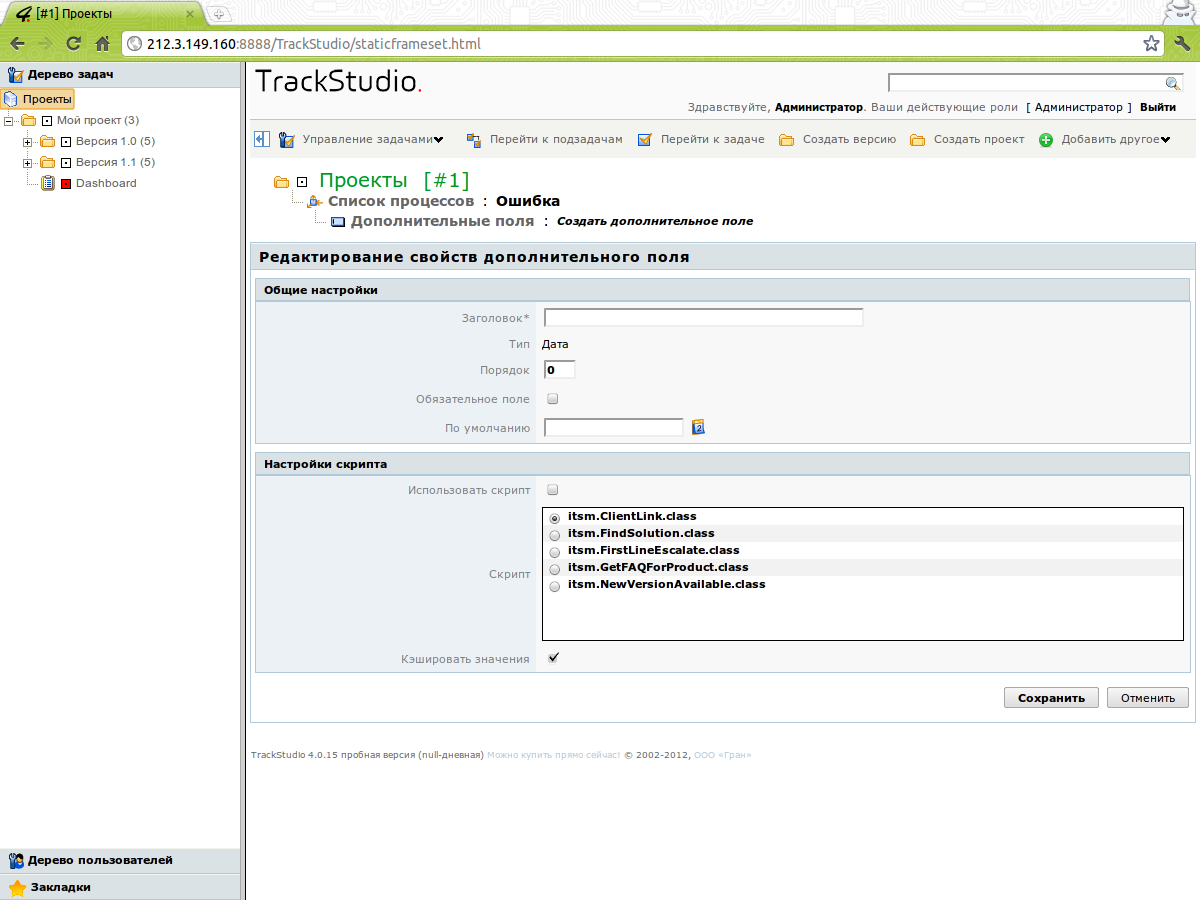The height and width of the screenshot is (900, 1200).
Task: Click Создать проект folder icon
Action: (x=917, y=140)
